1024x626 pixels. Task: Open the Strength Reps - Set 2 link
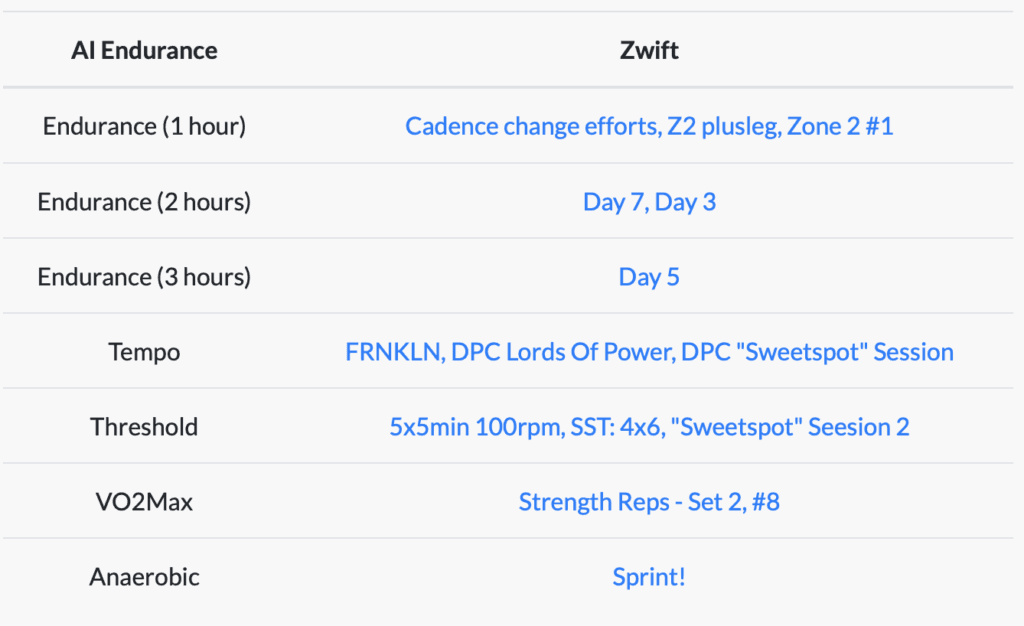(632, 502)
